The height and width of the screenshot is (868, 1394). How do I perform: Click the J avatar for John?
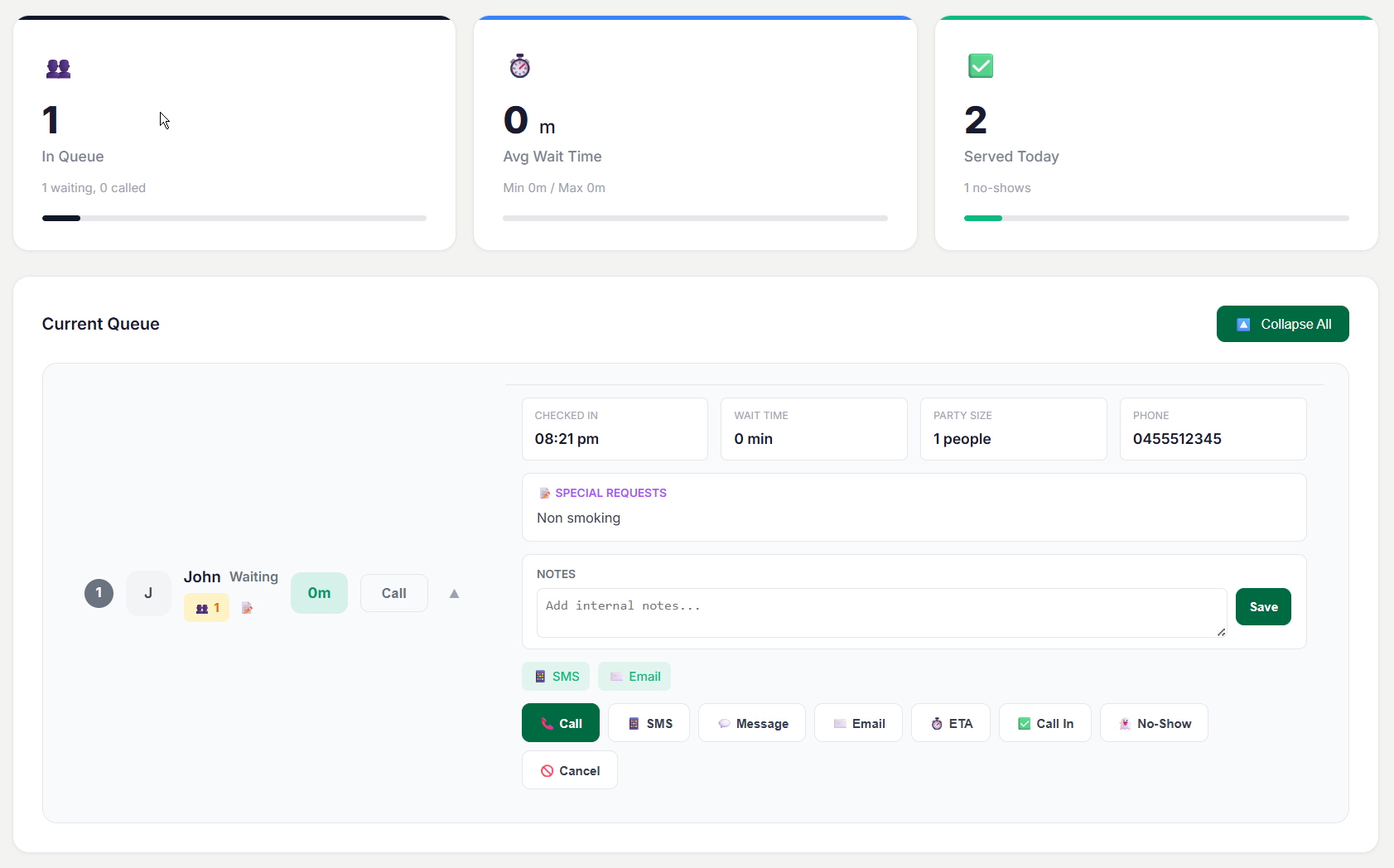(x=148, y=593)
